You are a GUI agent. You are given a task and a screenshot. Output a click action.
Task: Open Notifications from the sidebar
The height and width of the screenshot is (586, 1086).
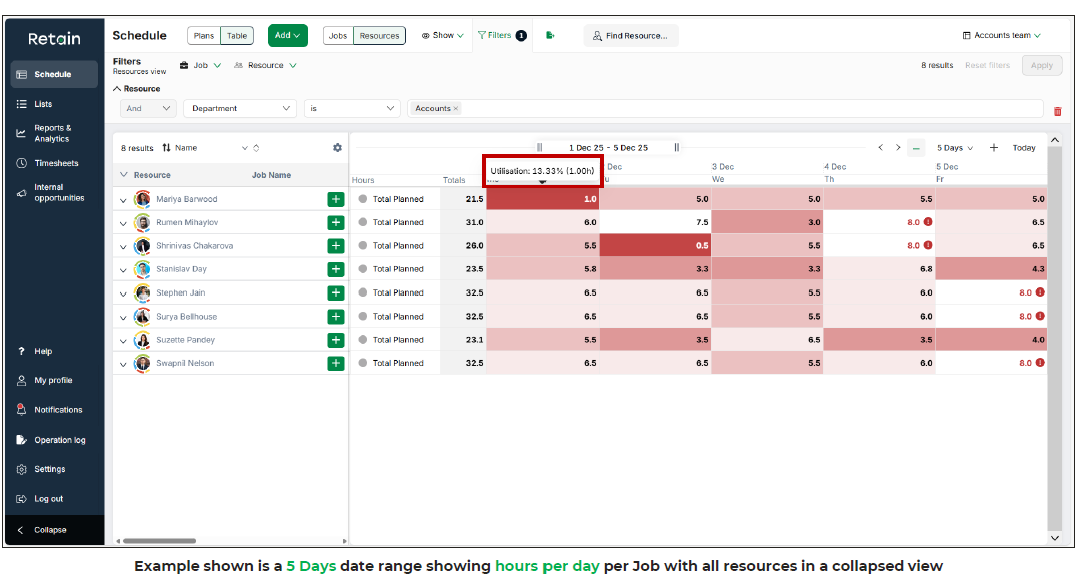pyautogui.click(x=52, y=409)
